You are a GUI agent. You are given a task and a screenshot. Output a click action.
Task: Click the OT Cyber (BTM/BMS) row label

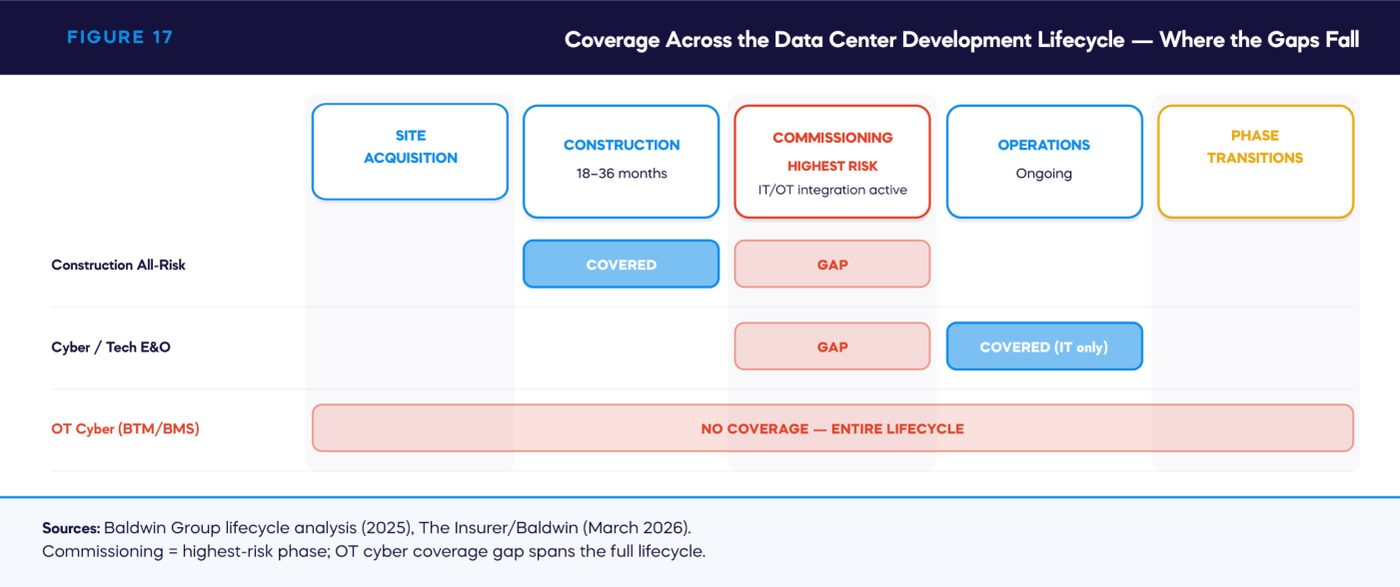coord(125,429)
